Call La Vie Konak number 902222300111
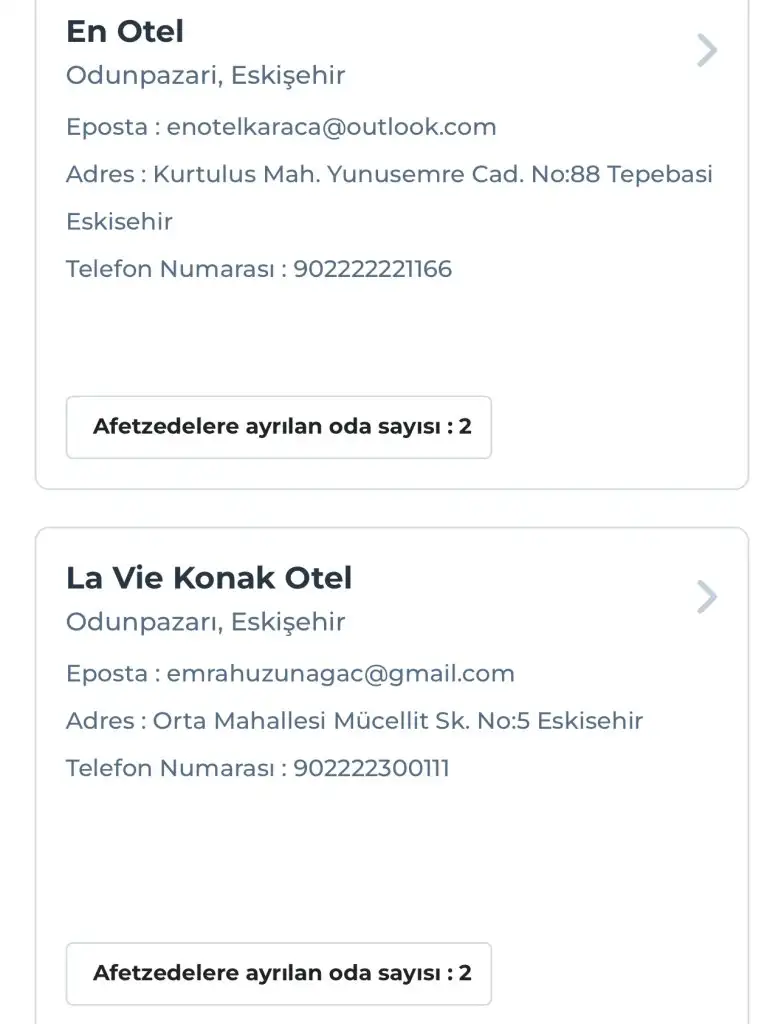Image resolution: width=784 pixels, height=1024 pixels. pyautogui.click(x=371, y=768)
